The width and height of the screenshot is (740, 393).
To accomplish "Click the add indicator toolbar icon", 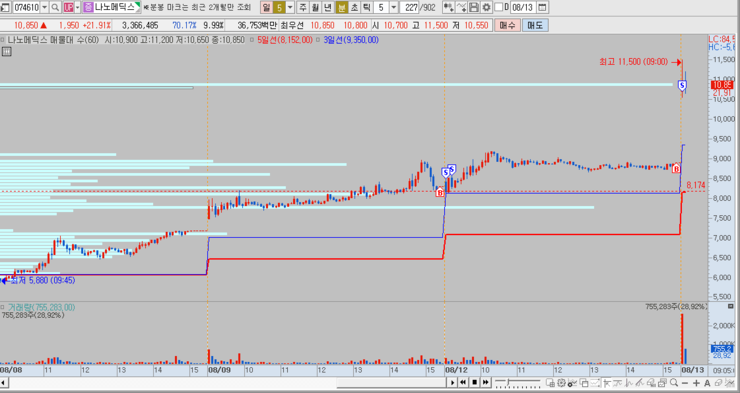I will [x=448, y=7].
